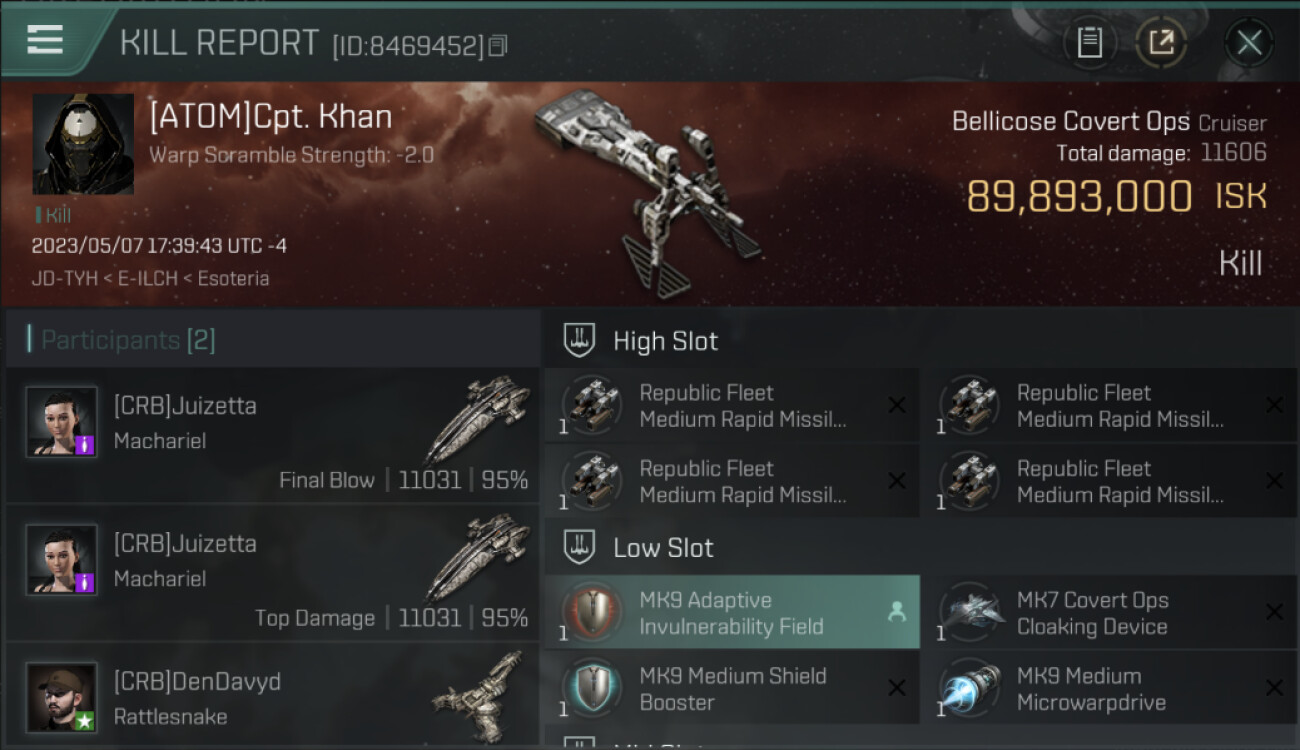Viewport: 1300px width, 750px height.
Task: Click the share export icon
Action: click(x=1161, y=43)
